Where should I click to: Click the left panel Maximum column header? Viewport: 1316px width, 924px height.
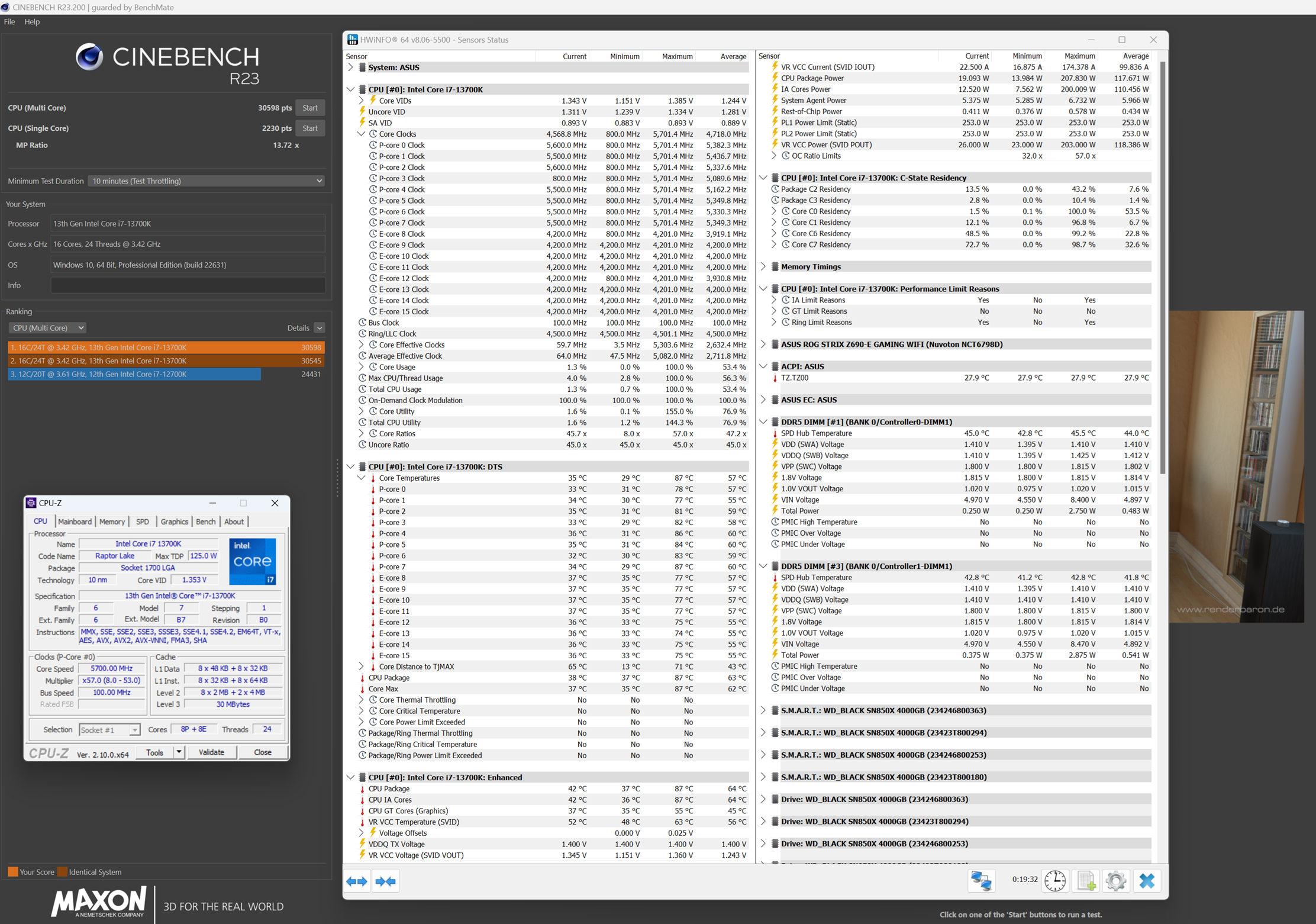(x=677, y=56)
